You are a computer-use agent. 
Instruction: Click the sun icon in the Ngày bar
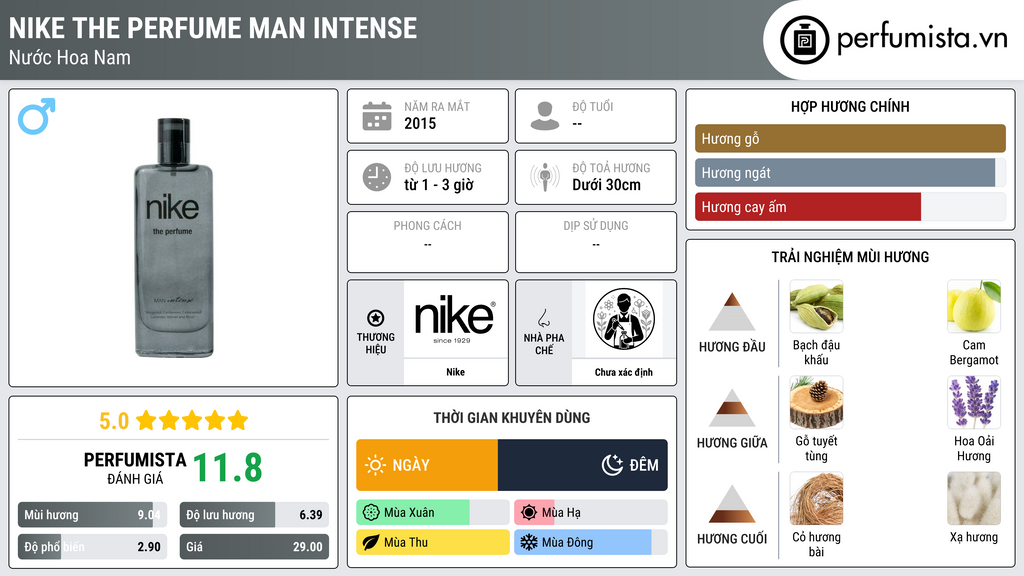376,465
